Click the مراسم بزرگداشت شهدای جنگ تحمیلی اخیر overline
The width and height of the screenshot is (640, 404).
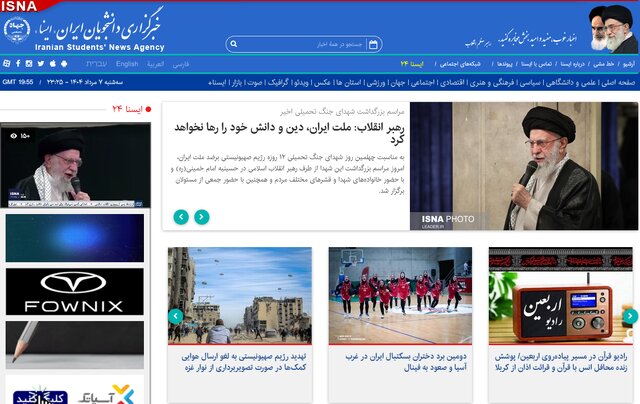342,112
